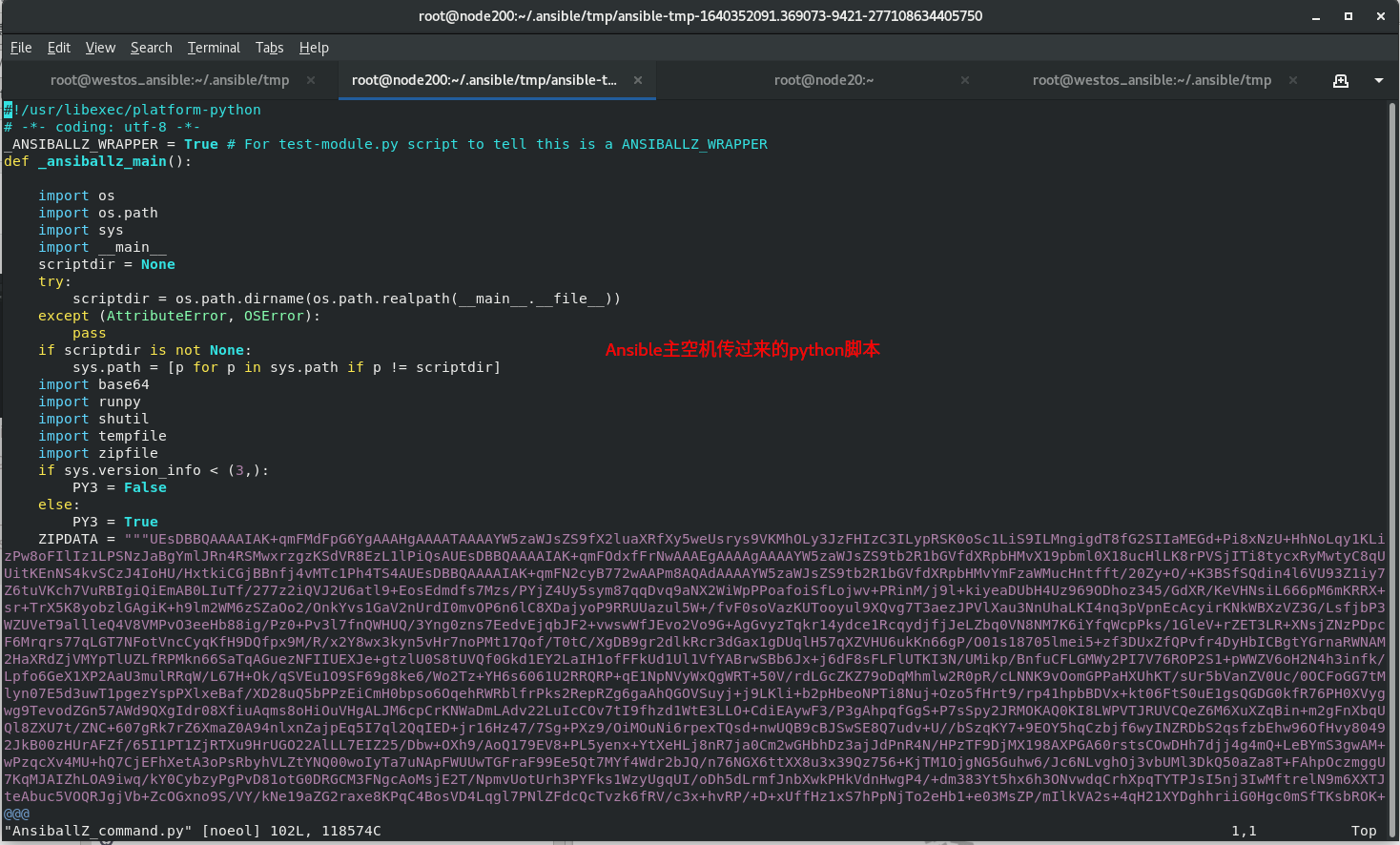The height and width of the screenshot is (845, 1400).
Task: Expand the tab list dropdown arrow
Action: tap(1379, 81)
